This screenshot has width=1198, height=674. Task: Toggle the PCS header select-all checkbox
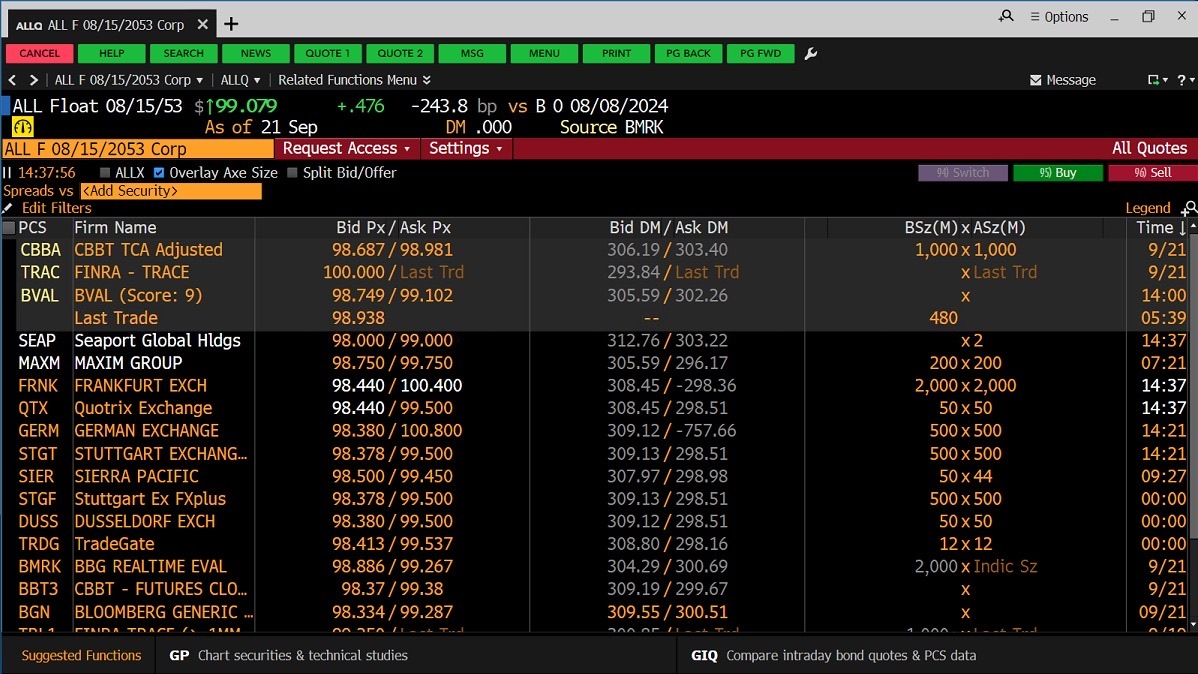[9, 228]
